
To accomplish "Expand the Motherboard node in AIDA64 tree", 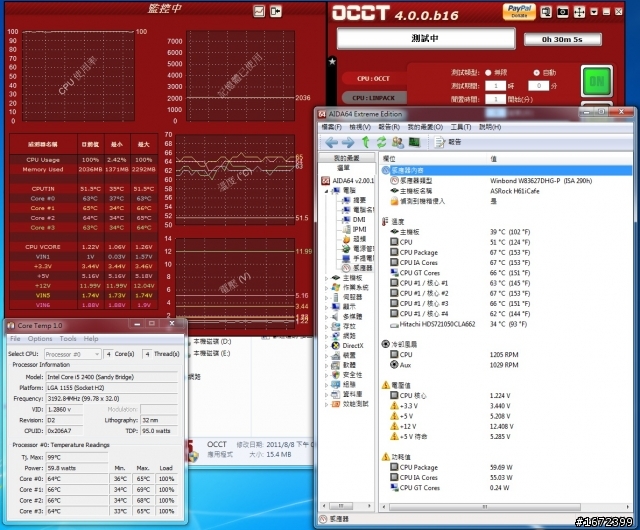I will [x=327, y=278].
